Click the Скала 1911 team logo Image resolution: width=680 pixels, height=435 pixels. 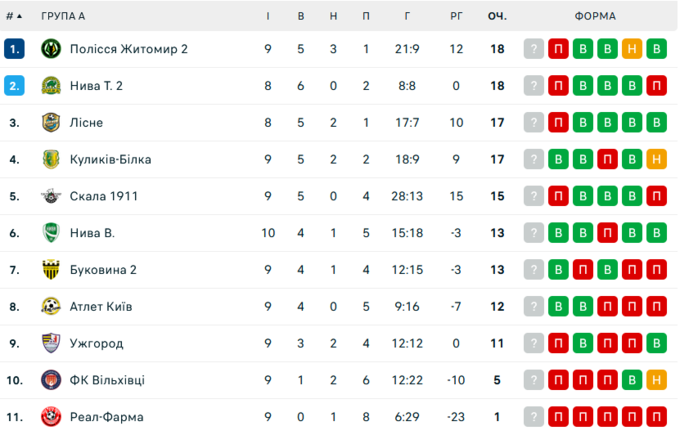click(51, 196)
